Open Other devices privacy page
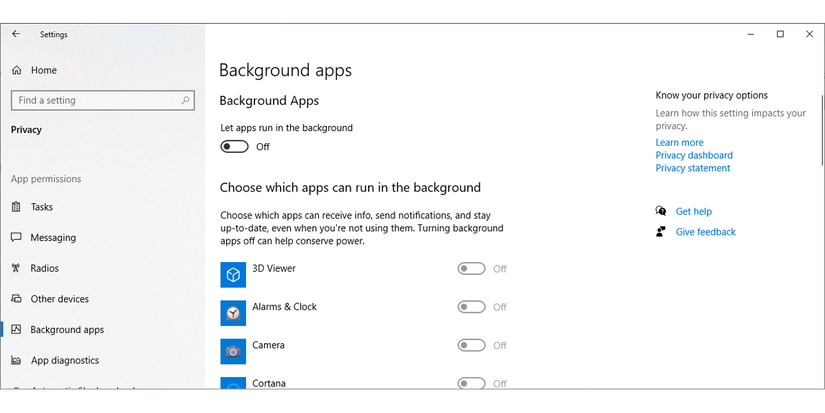Image resolution: width=825 pixels, height=413 pixels. click(x=59, y=299)
